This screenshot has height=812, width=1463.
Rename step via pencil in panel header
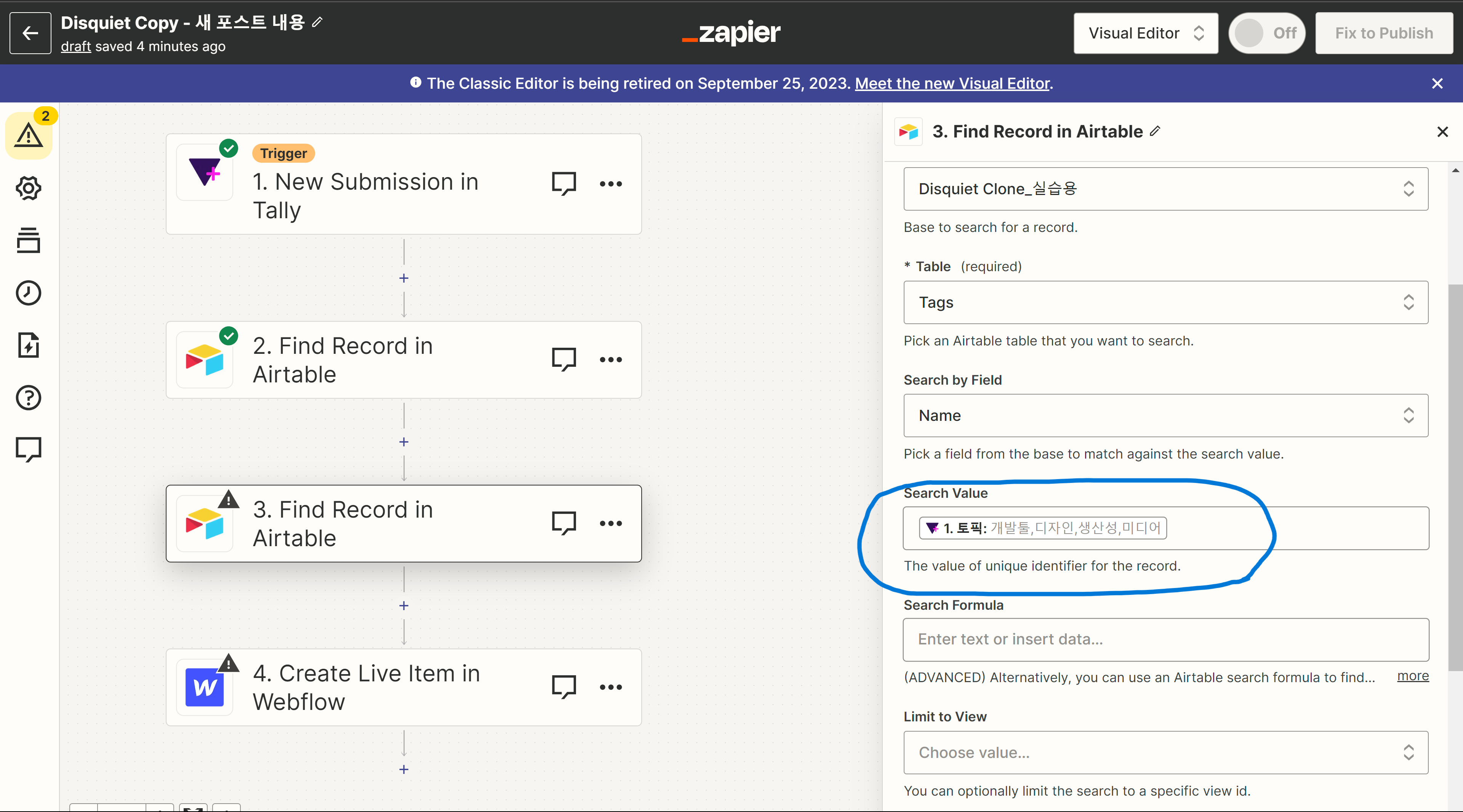[1155, 131]
